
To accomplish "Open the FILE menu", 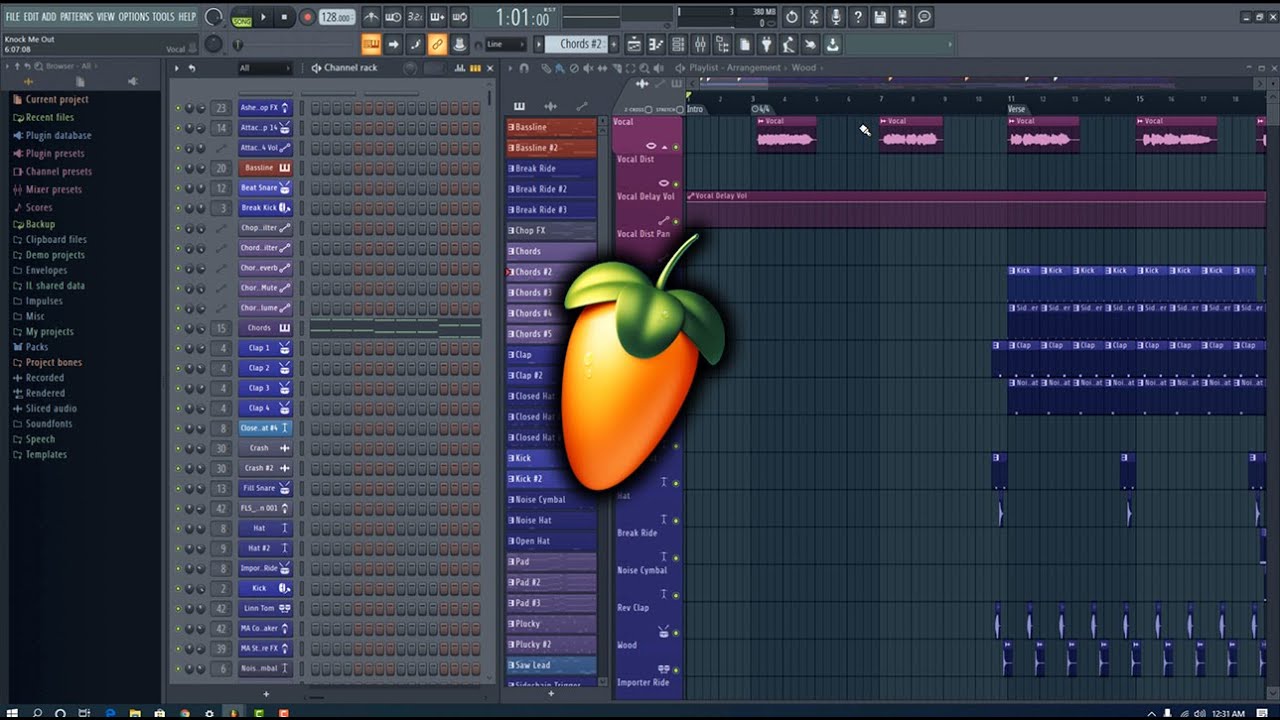I will [x=12, y=17].
